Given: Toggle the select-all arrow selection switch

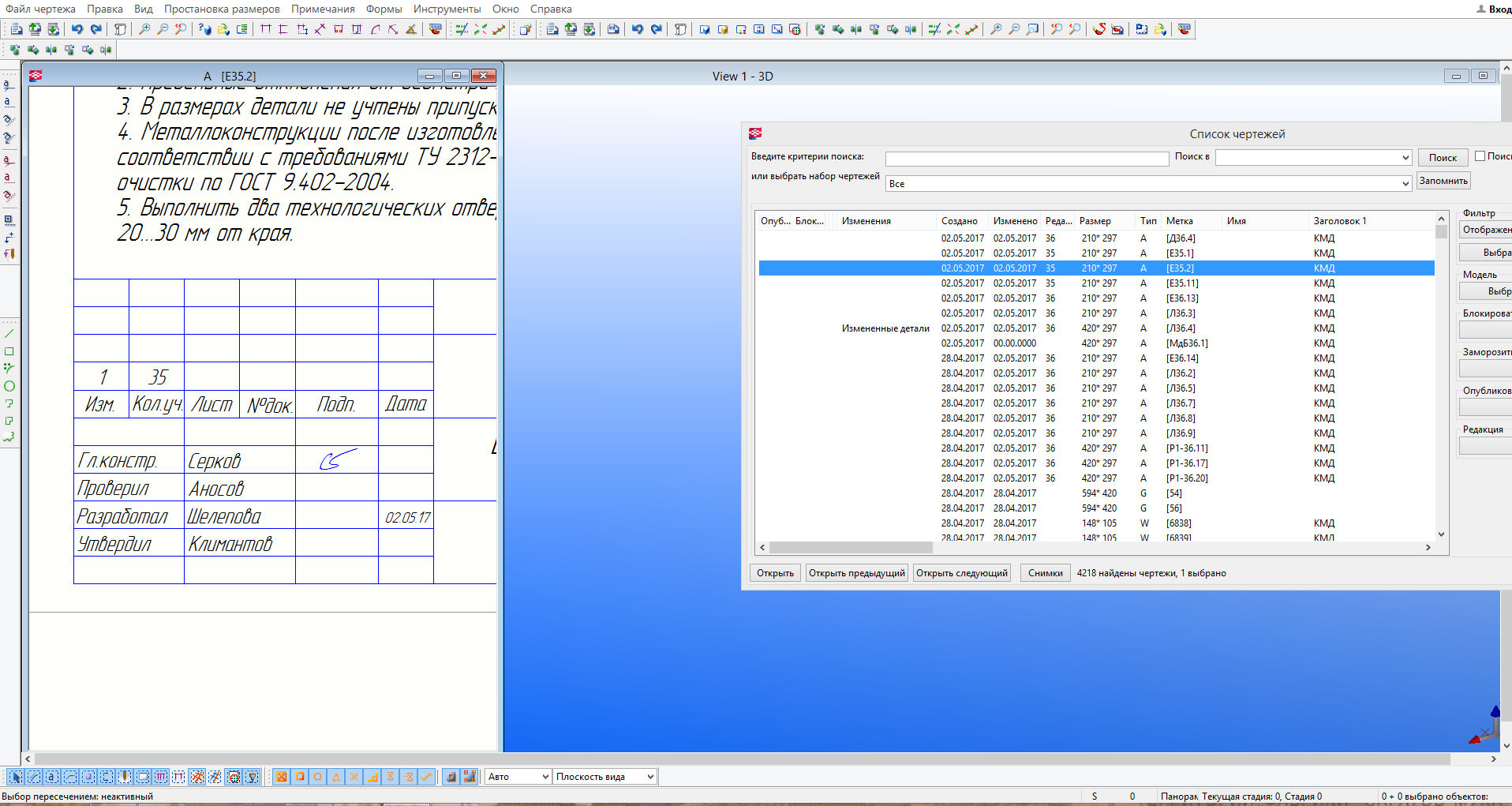Looking at the screenshot, I should [x=15, y=777].
